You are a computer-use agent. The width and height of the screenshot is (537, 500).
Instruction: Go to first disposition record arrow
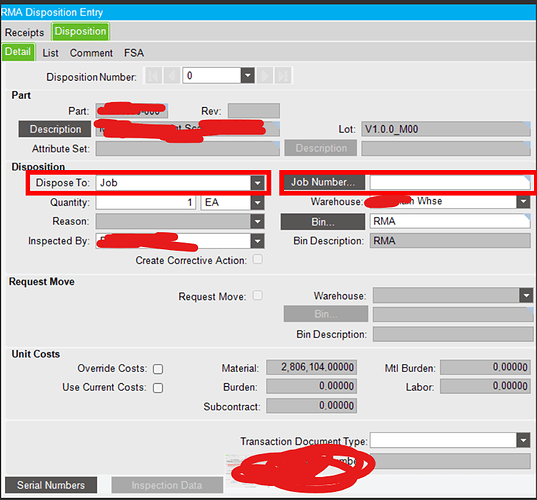click(153, 75)
